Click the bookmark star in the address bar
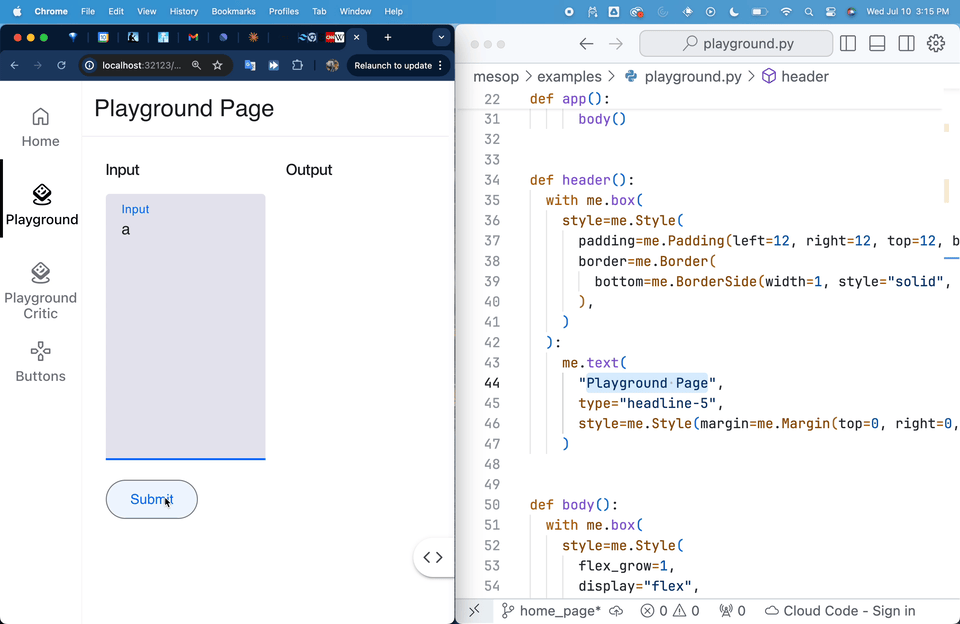Image resolution: width=960 pixels, height=624 pixels. (x=217, y=63)
